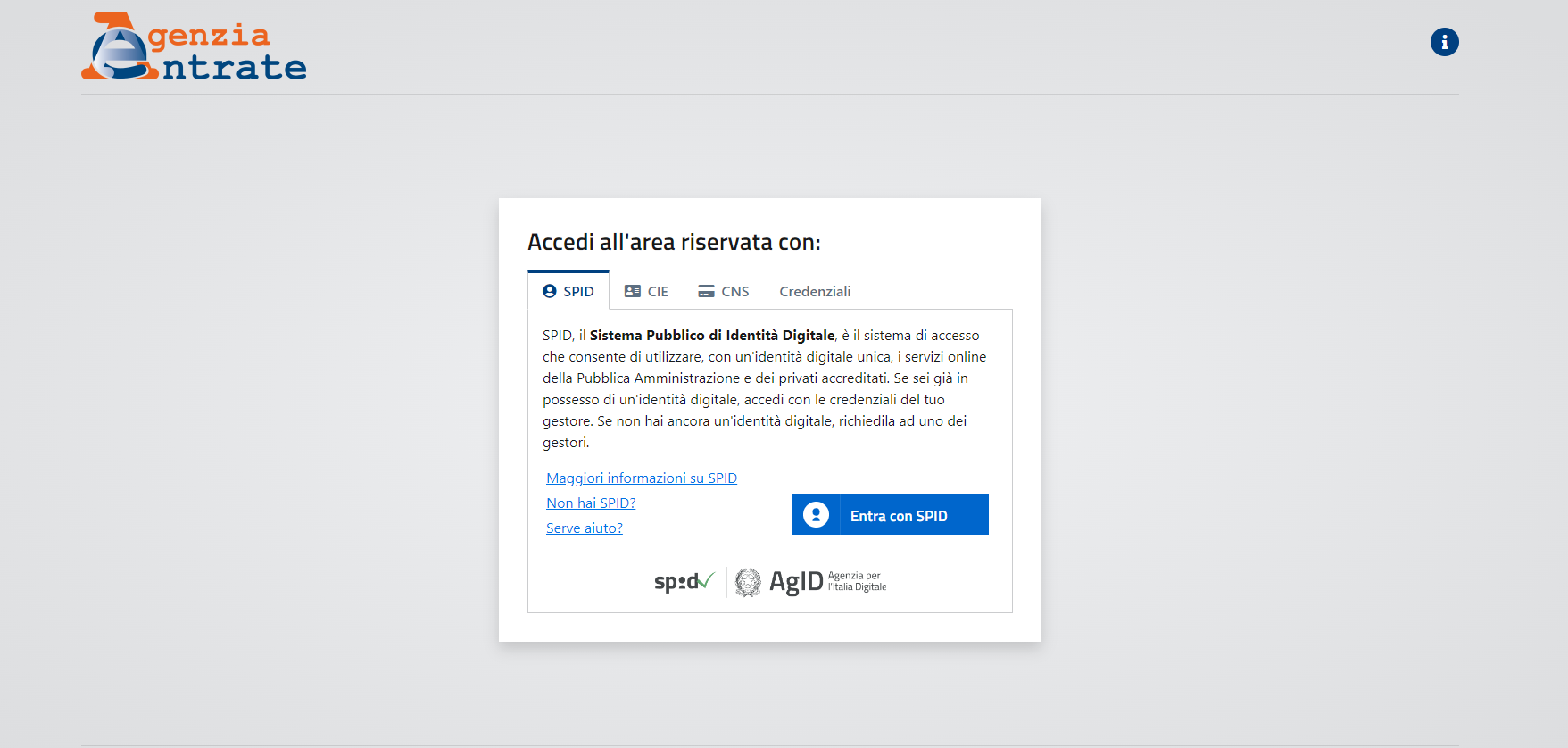Click the bold Sistema Pubblico di Identità Digitale text
Viewport: 1568px width, 748px height.
coord(712,336)
